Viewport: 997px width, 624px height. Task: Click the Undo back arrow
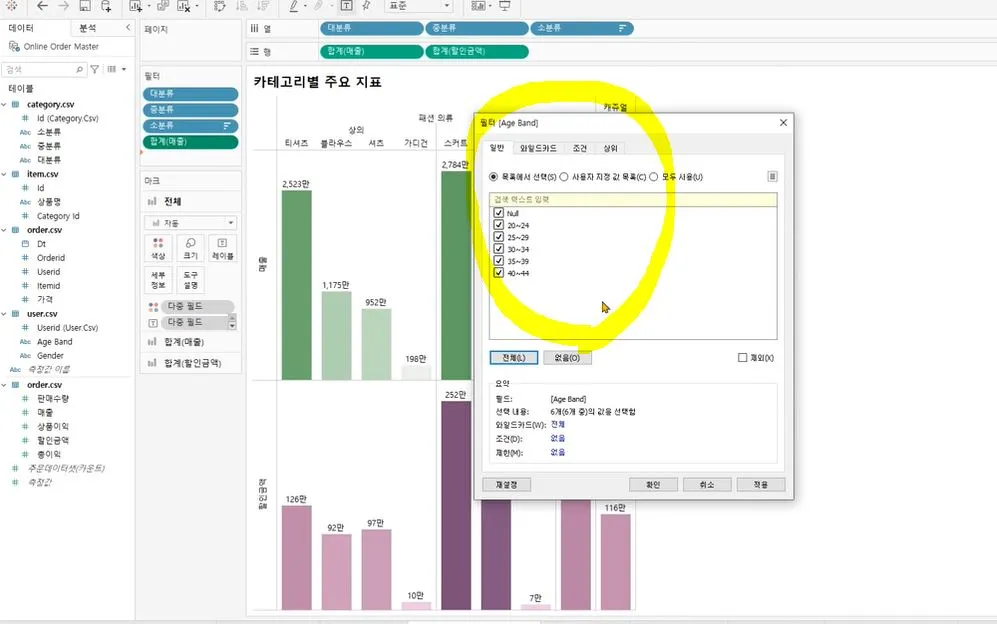click(x=42, y=6)
